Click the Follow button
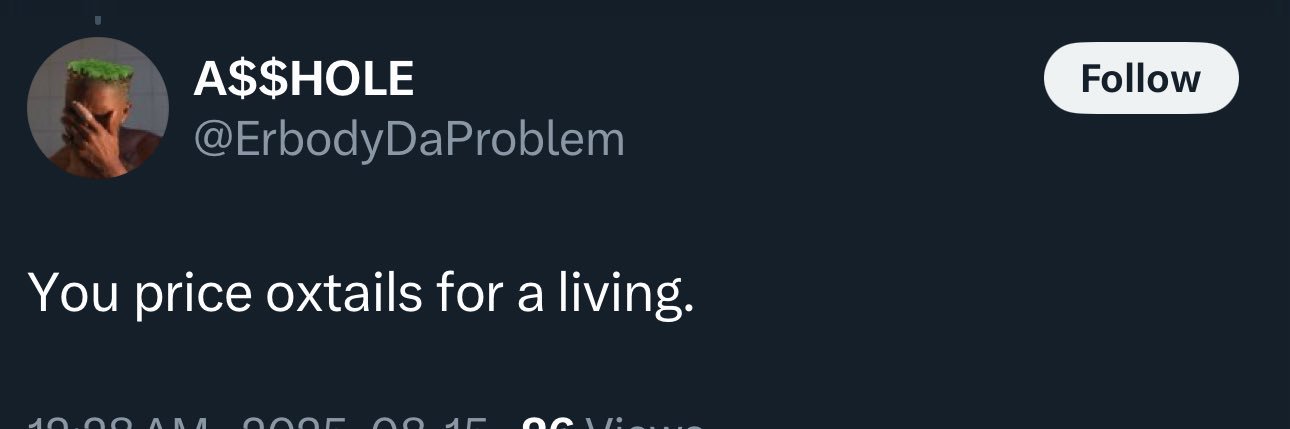The height and width of the screenshot is (429, 1290). click(1140, 78)
